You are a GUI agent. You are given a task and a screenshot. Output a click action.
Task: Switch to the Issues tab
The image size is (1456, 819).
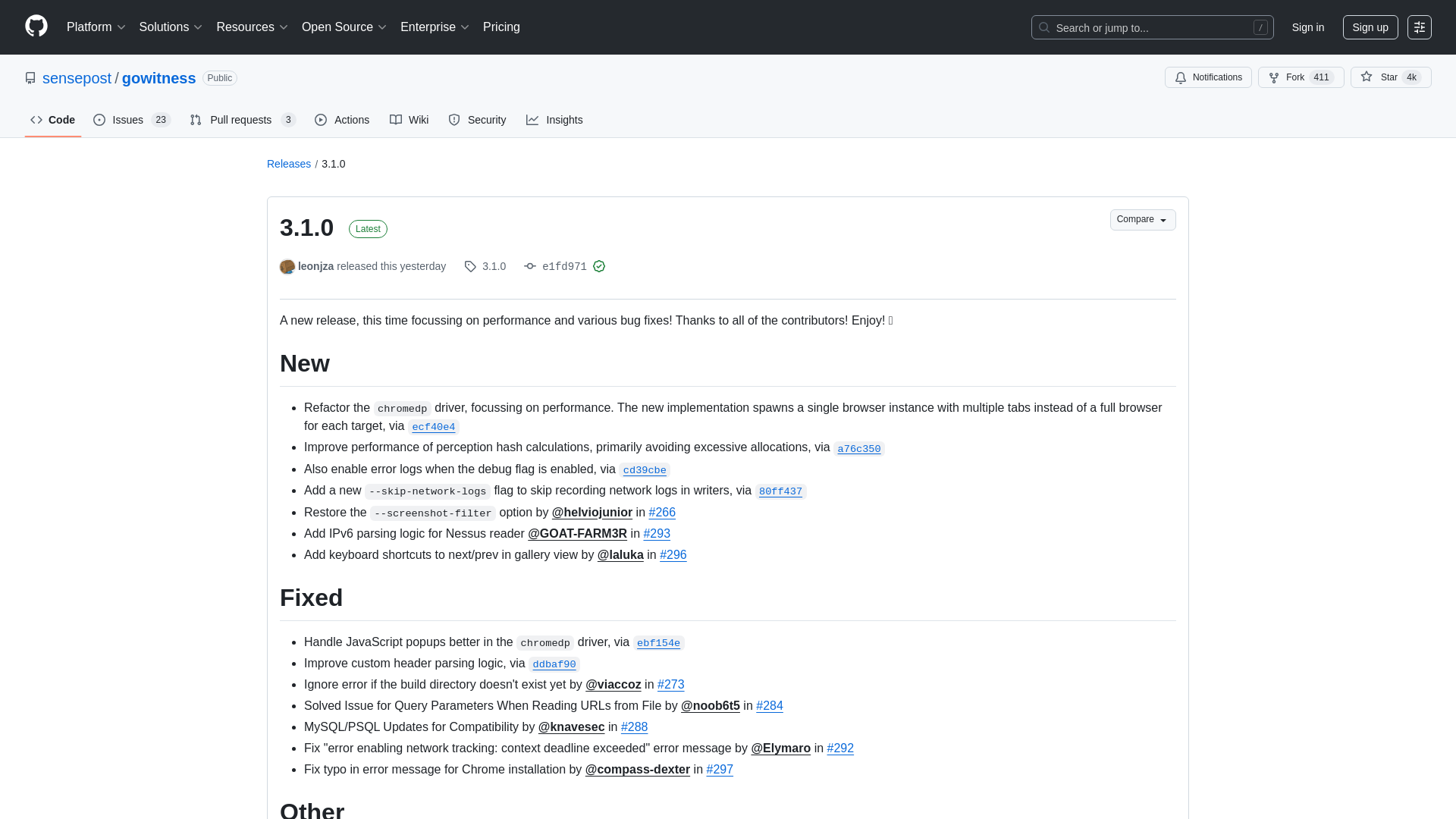pos(127,120)
